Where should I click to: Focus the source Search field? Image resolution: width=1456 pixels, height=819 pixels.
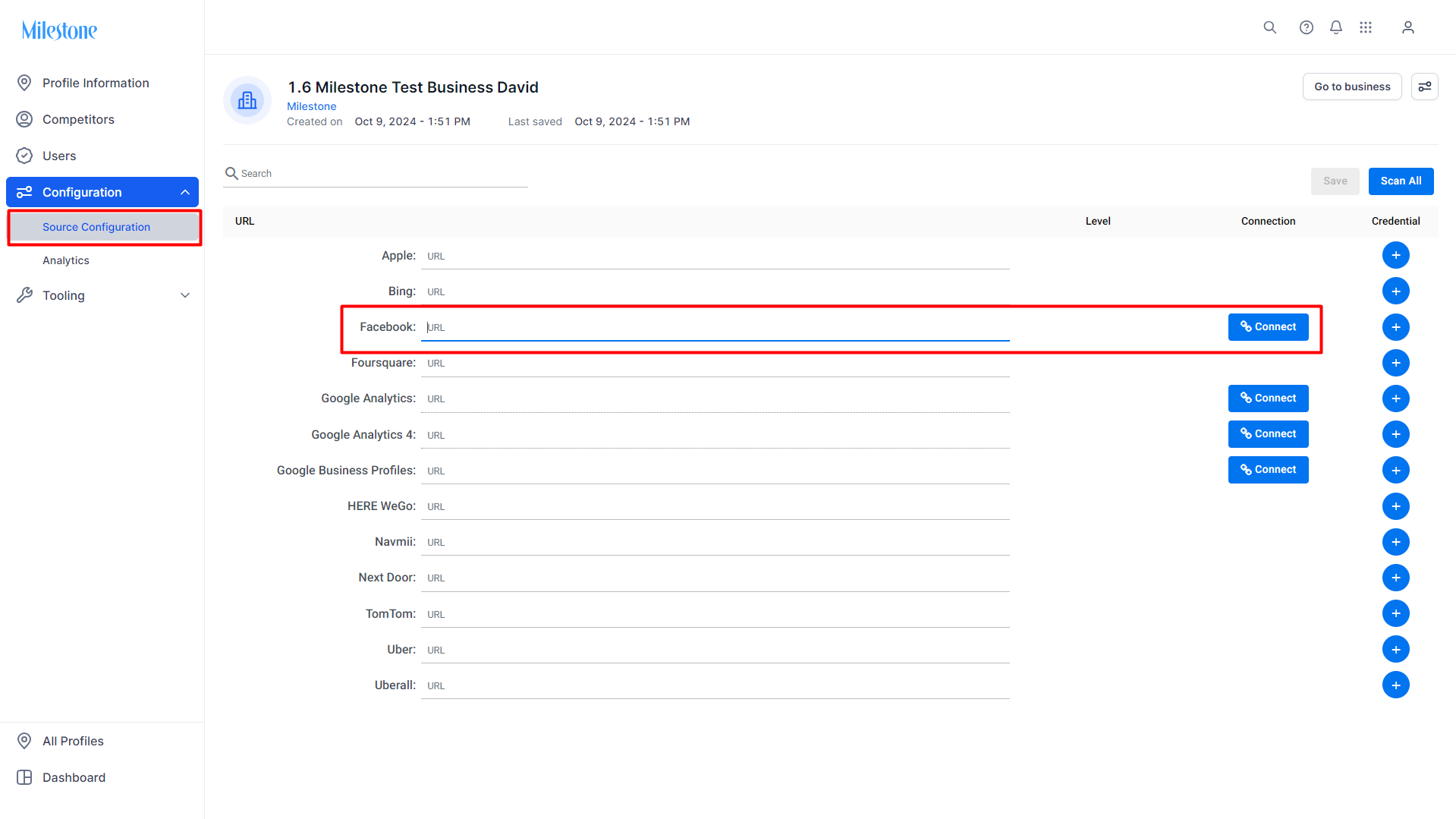376,174
